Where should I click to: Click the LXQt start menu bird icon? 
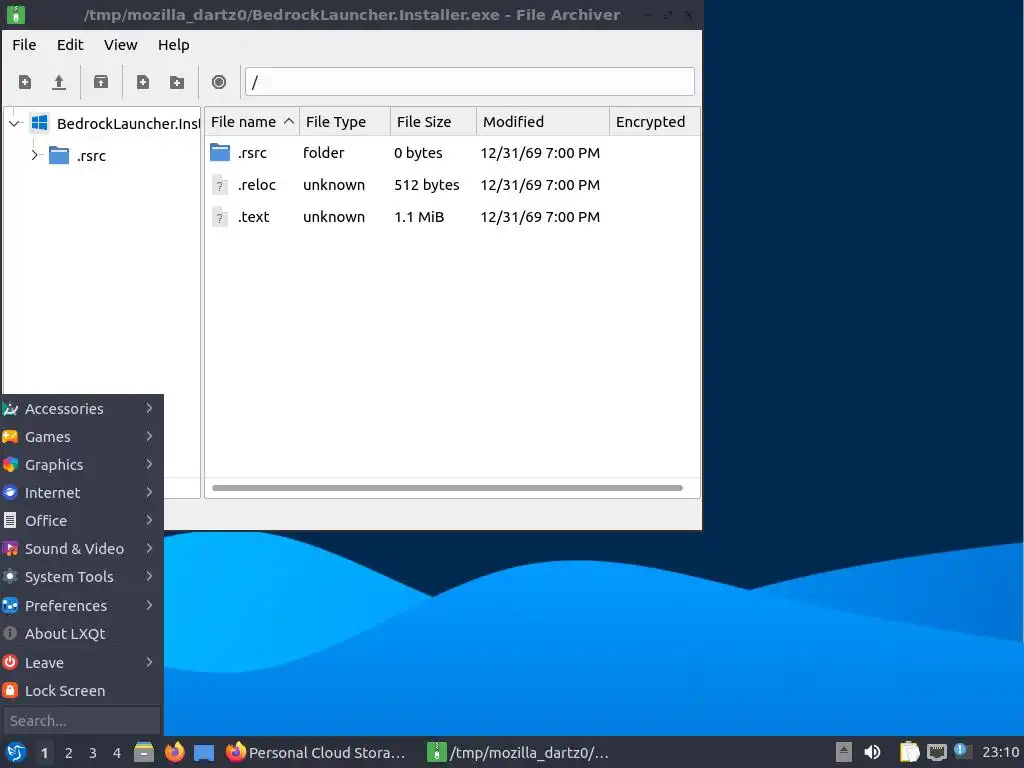(15, 752)
